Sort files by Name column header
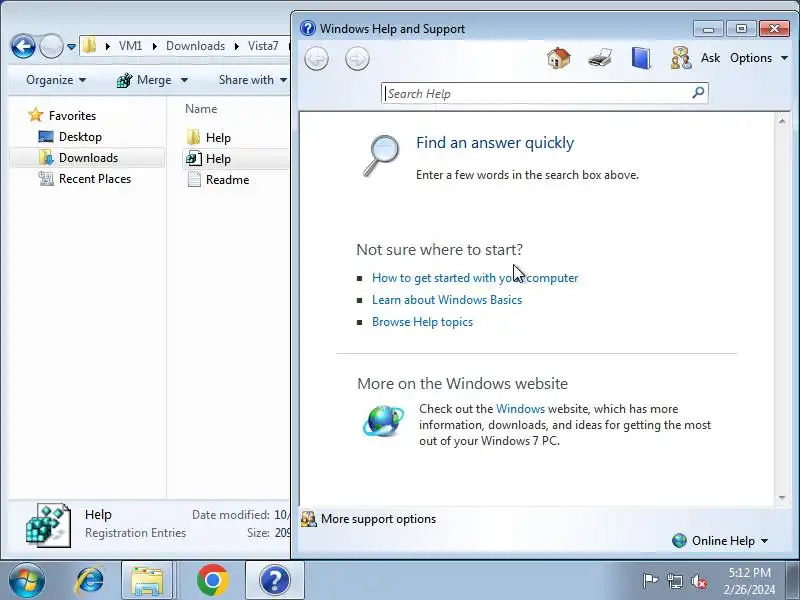Viewport: 800px width, 600px height. click(201, 109)
